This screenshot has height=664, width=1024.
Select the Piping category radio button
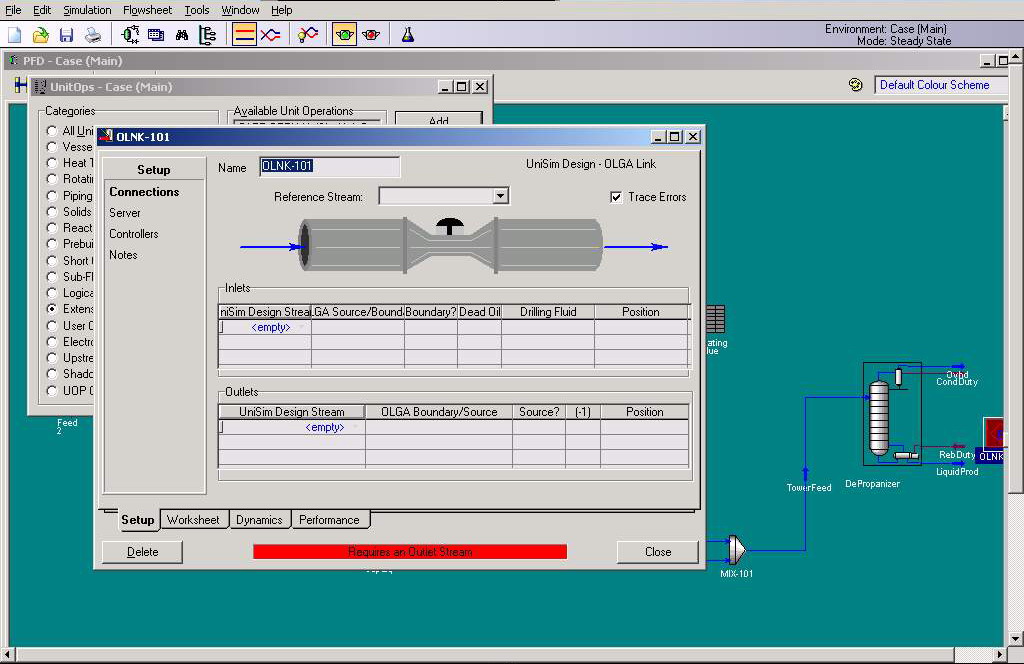[x=52, y=195]
